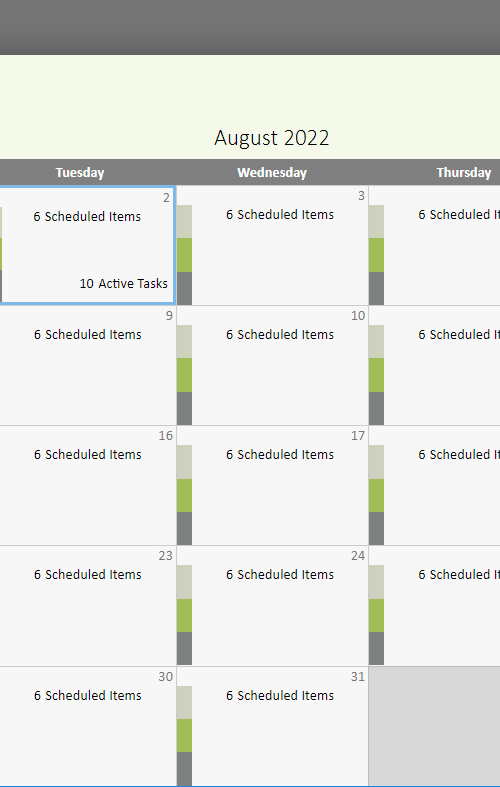Open '6 Scheduled Items' on Wednesday 24
The height and width of the screenshot is (787, 500).
(280, 575)
